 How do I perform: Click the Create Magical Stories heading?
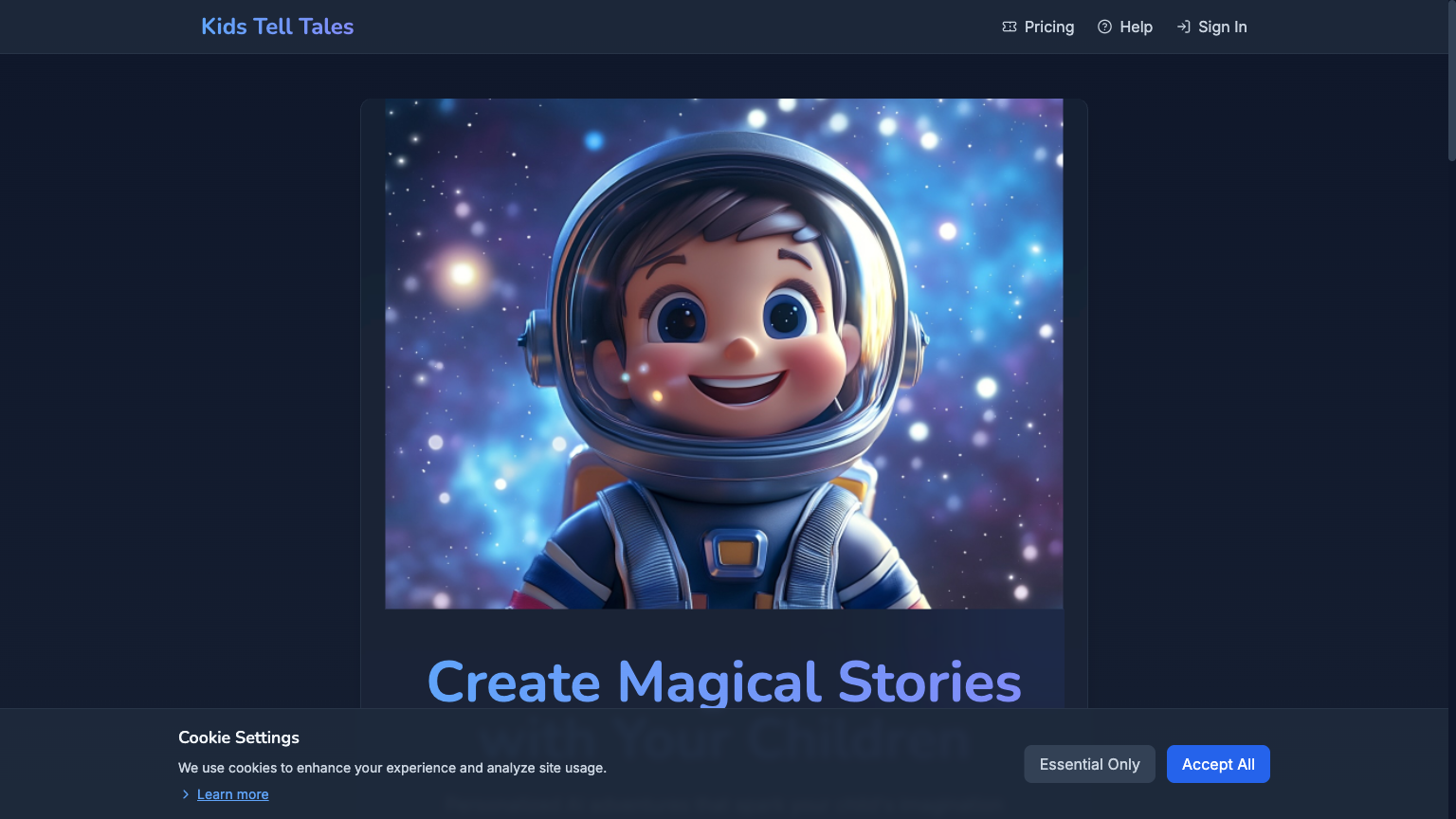pos(723,682)
